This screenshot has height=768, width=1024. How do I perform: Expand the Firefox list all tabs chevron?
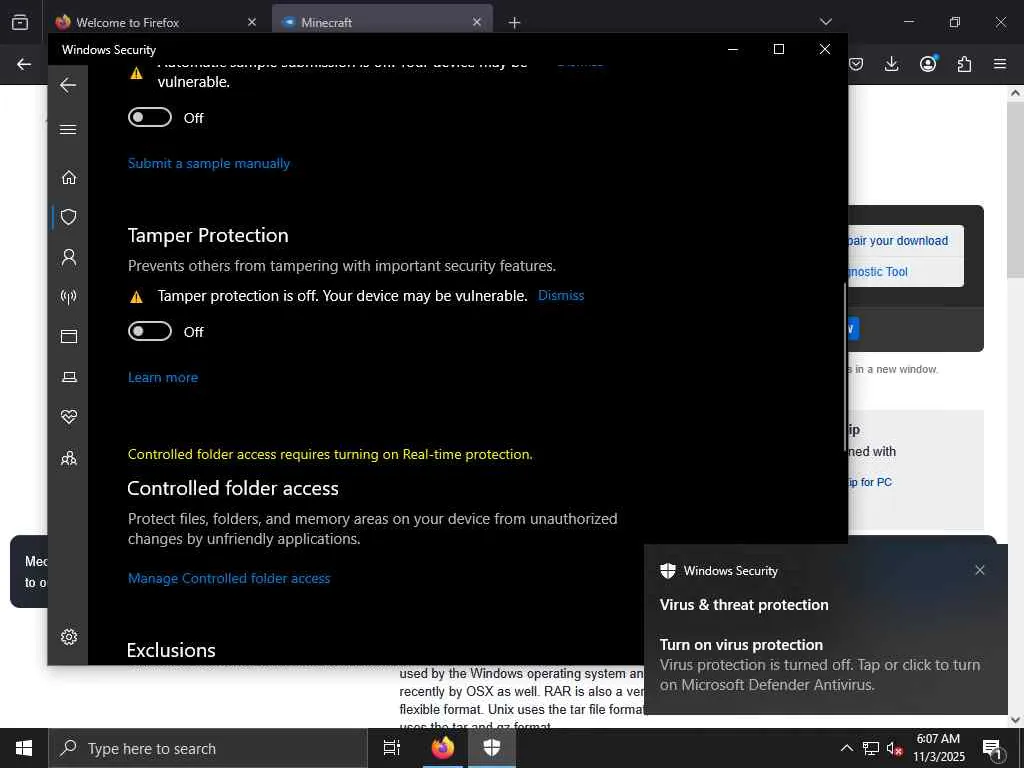click(825, 22)
